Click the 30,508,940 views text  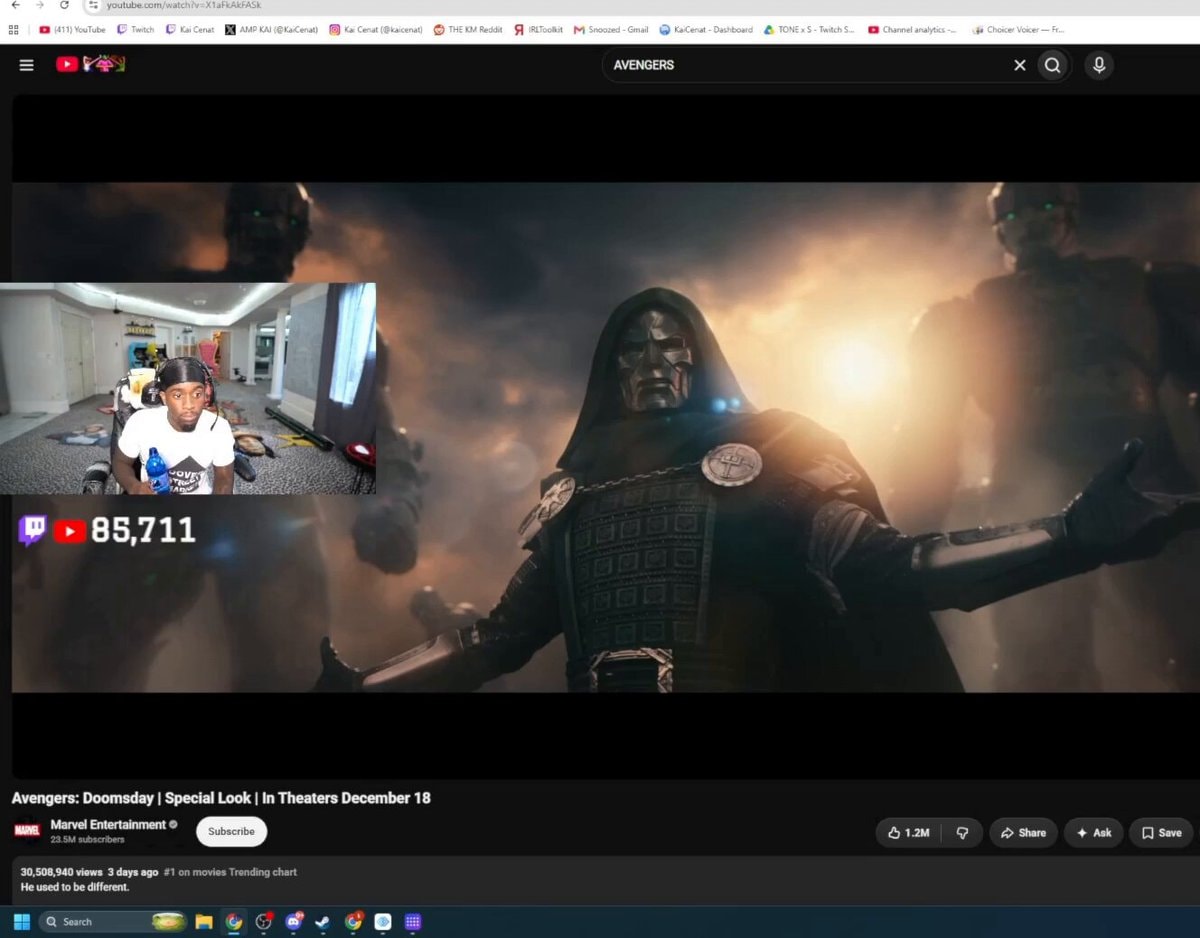click(61, 872)
